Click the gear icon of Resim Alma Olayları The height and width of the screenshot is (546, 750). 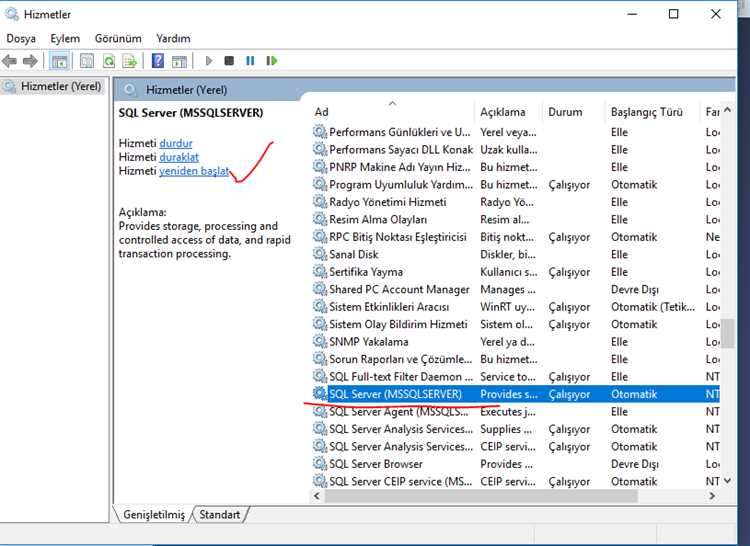click(320, 219)
